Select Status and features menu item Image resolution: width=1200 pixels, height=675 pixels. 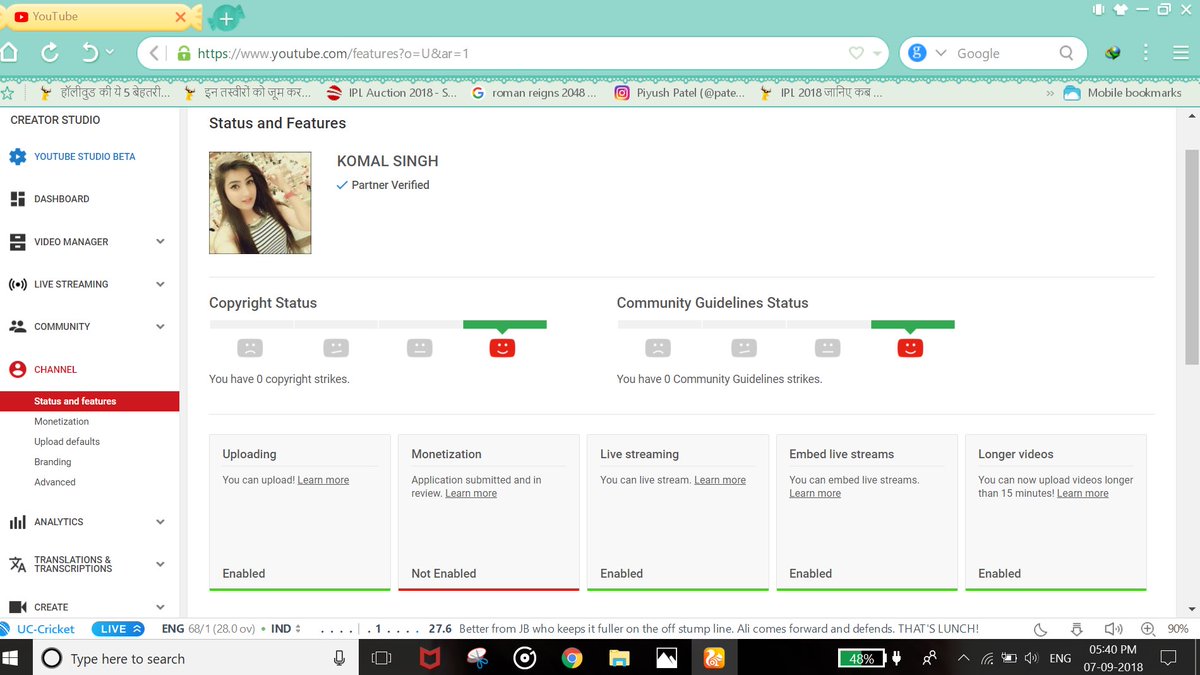[x=90, y=401]
